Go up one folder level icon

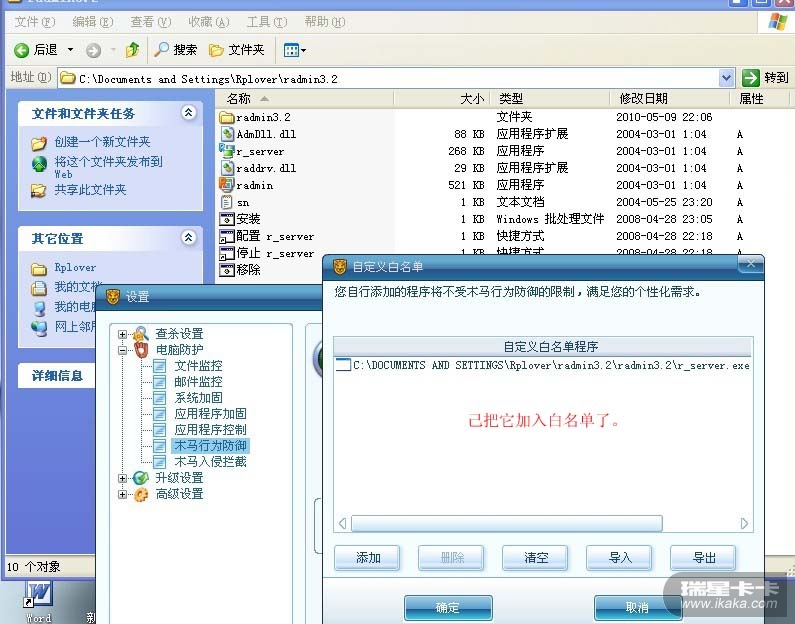coord(132,50)
